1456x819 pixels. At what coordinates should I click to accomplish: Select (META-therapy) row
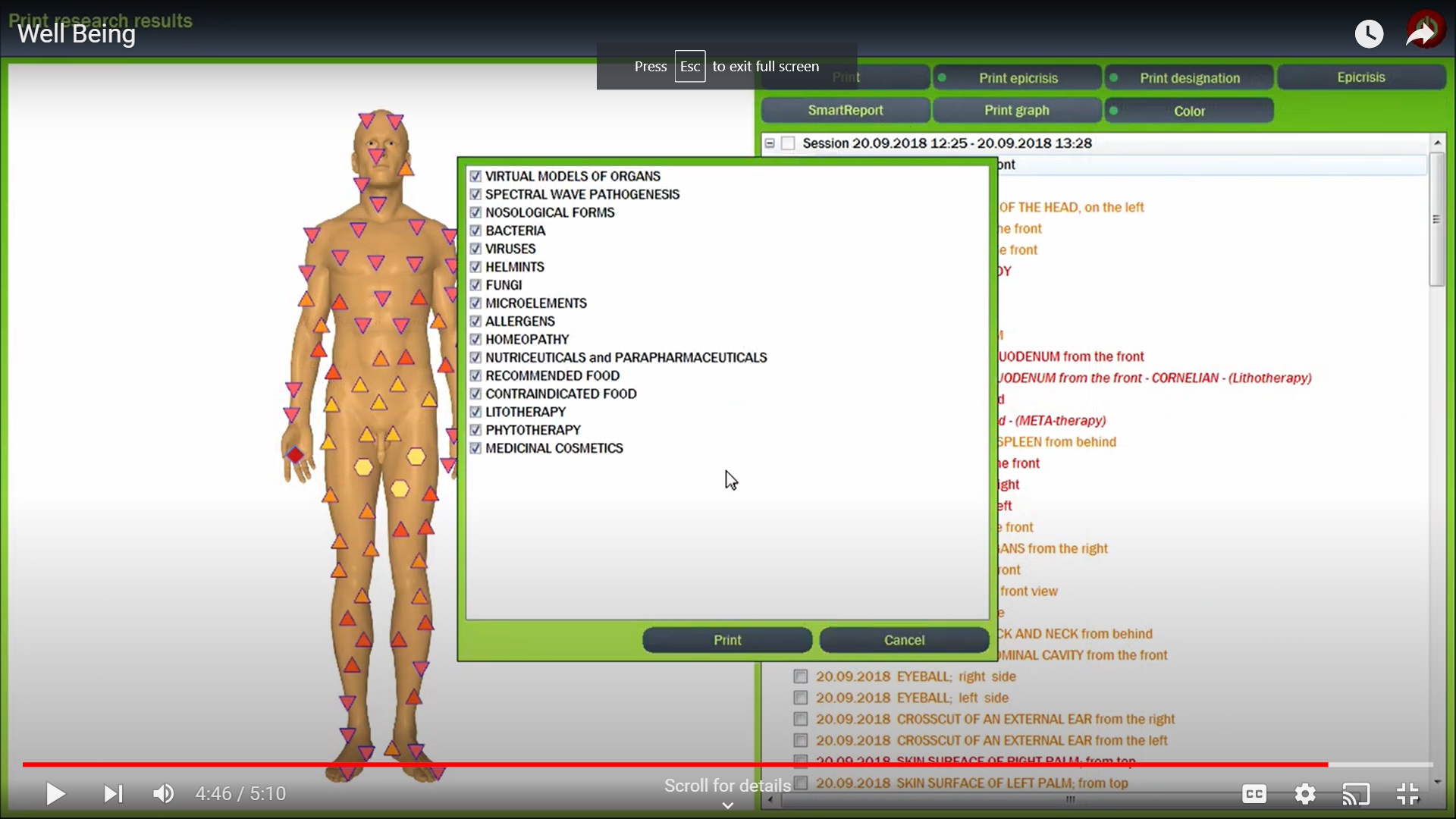coord(1052,421)
